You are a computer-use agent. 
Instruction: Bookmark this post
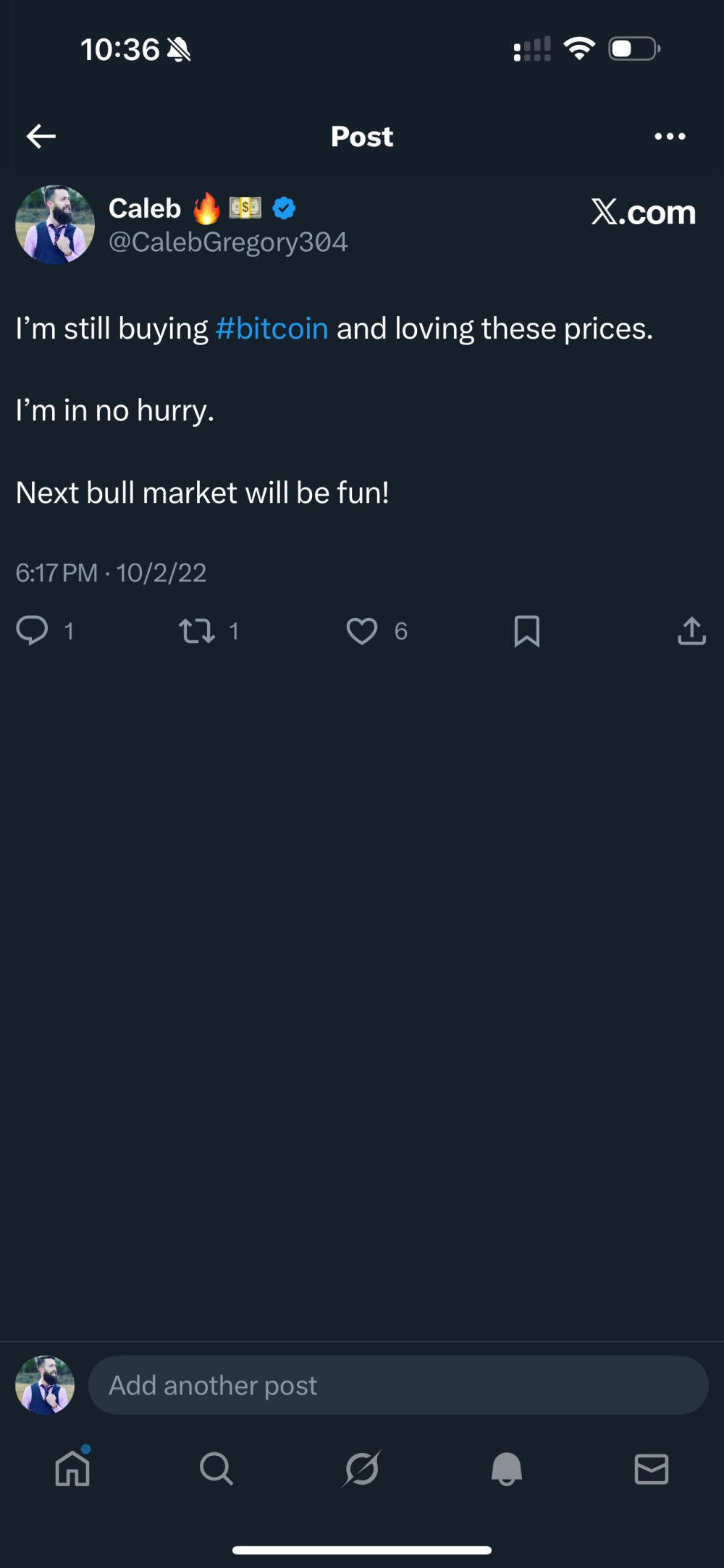[526, 630]
